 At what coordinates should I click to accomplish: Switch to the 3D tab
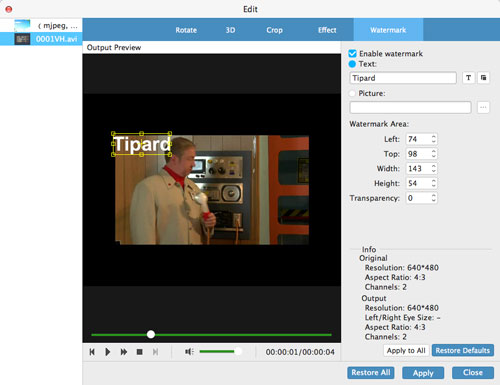(x=230, y=30)
